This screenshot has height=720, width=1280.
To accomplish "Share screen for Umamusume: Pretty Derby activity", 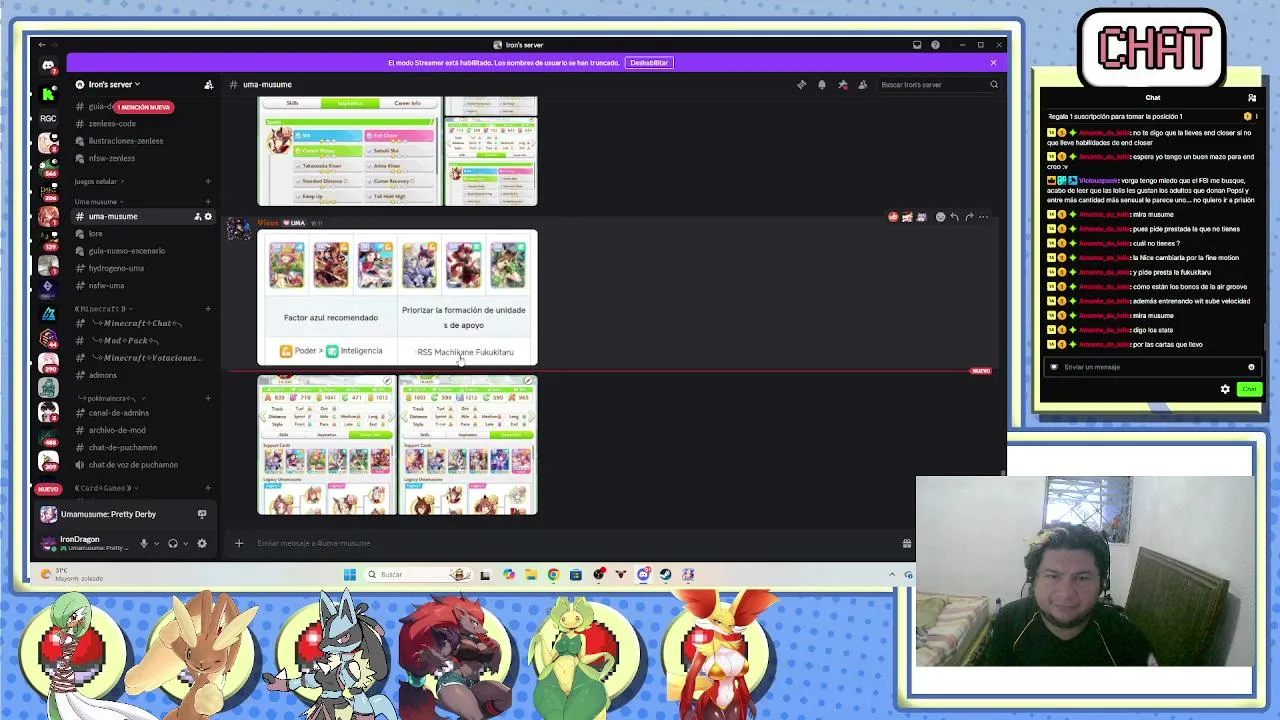I will pos(202,514).
